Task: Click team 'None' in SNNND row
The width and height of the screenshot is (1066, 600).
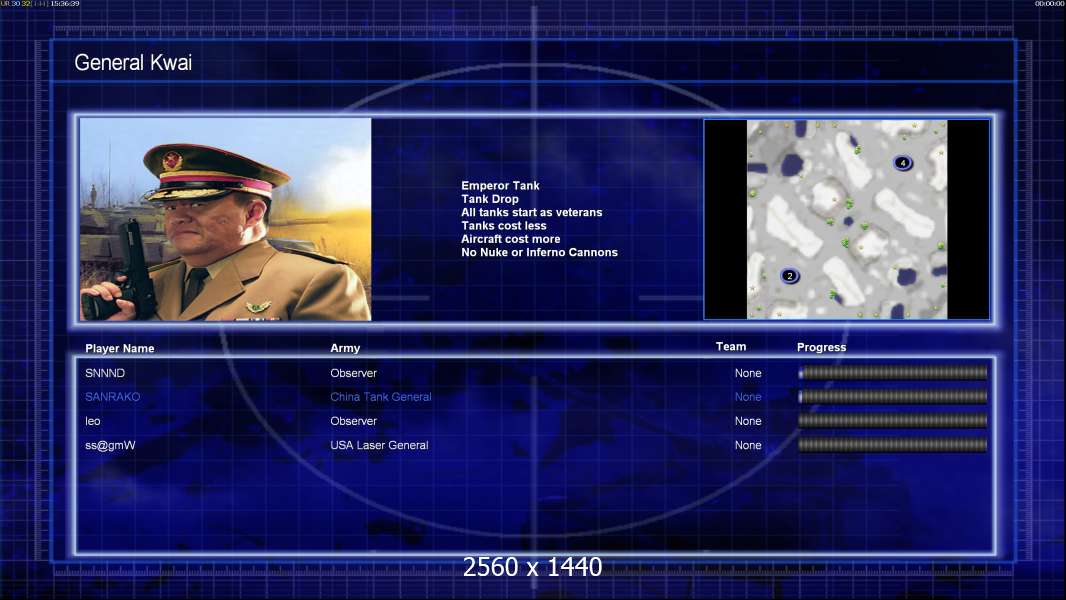Action: (748, 373)
